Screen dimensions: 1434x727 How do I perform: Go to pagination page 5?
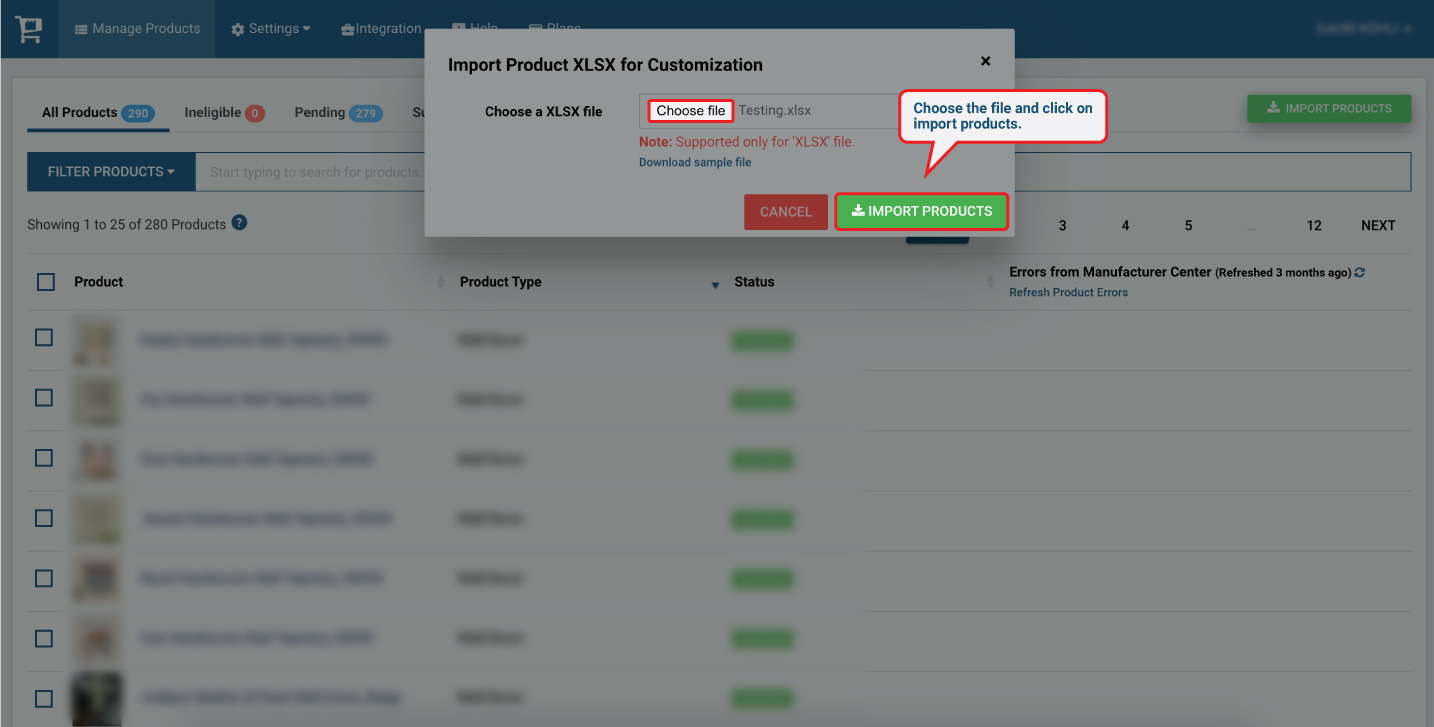(1188, 225)
